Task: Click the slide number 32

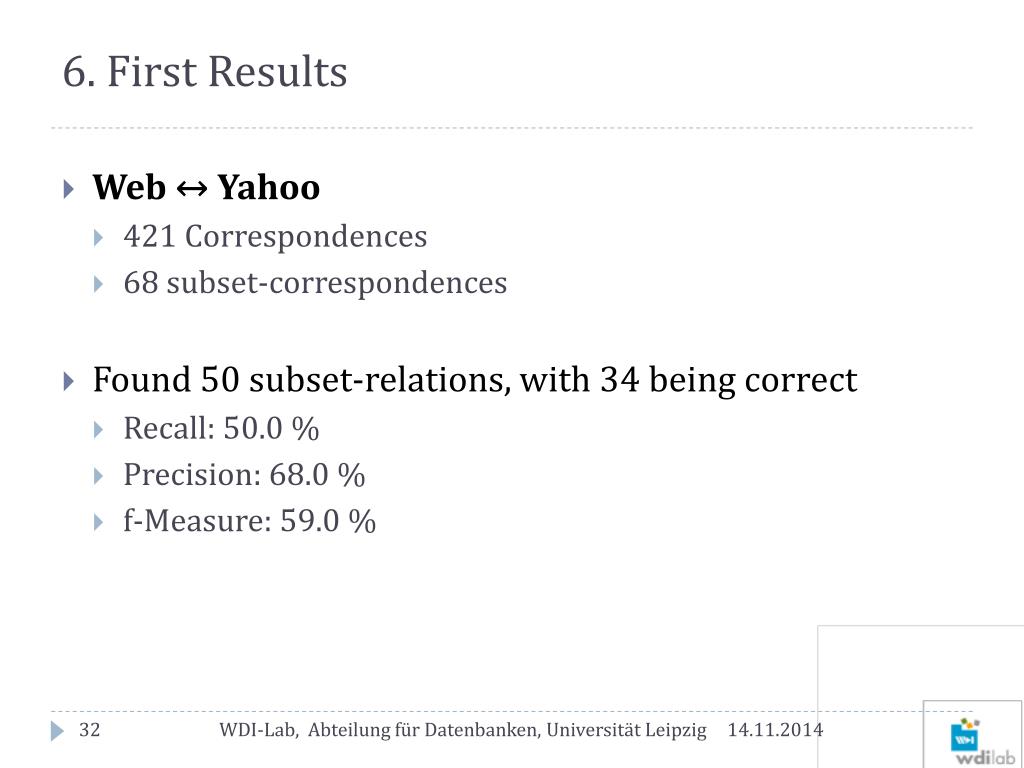Action: [x=89, y=729]
